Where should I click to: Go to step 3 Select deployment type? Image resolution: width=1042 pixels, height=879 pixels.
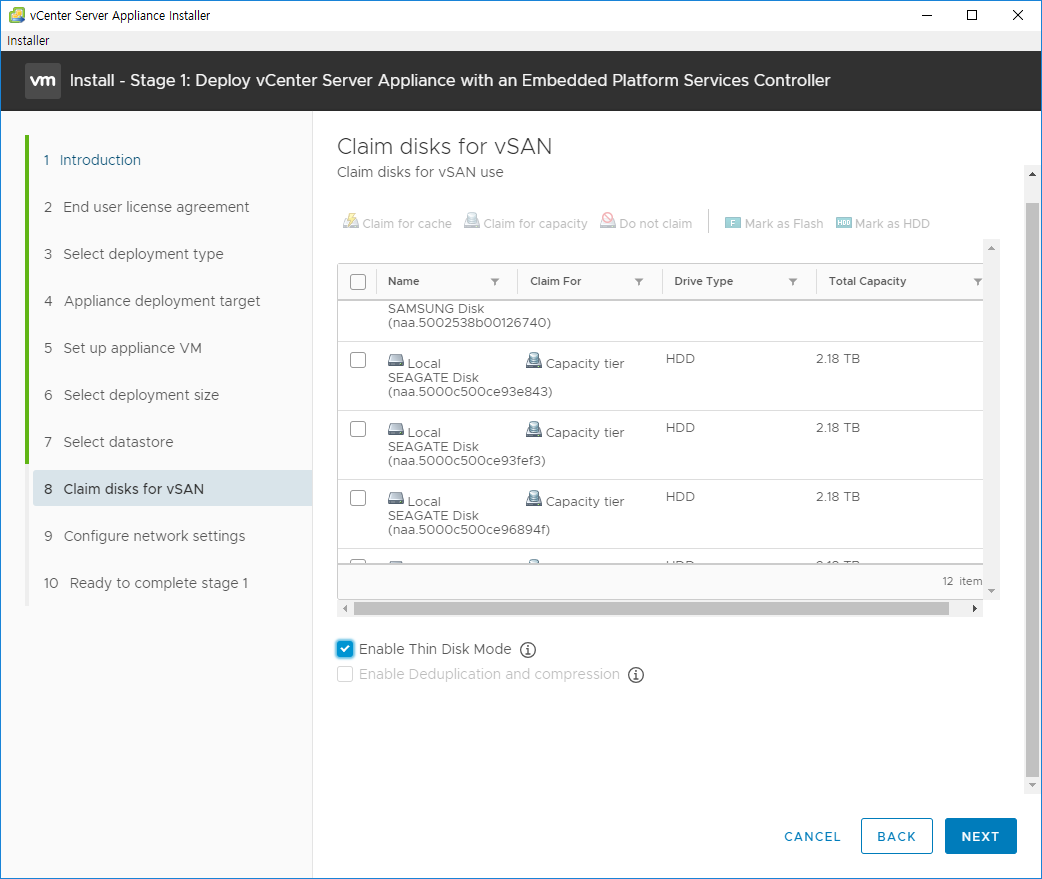coord(134,254)
